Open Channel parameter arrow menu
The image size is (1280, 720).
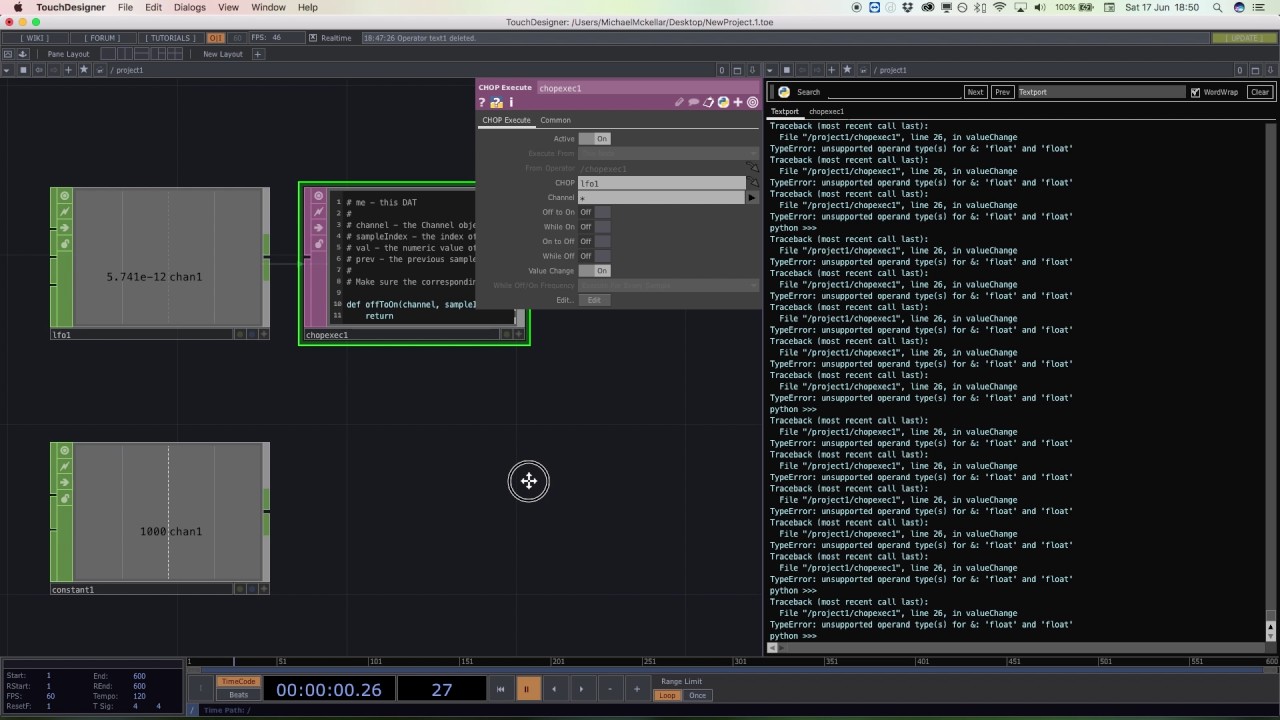[x=752, y=198]
